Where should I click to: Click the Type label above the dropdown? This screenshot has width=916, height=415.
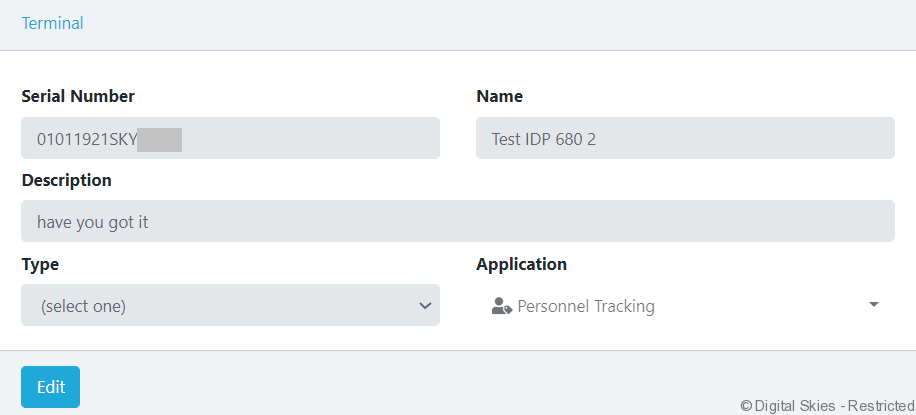[x=40, y=264]
